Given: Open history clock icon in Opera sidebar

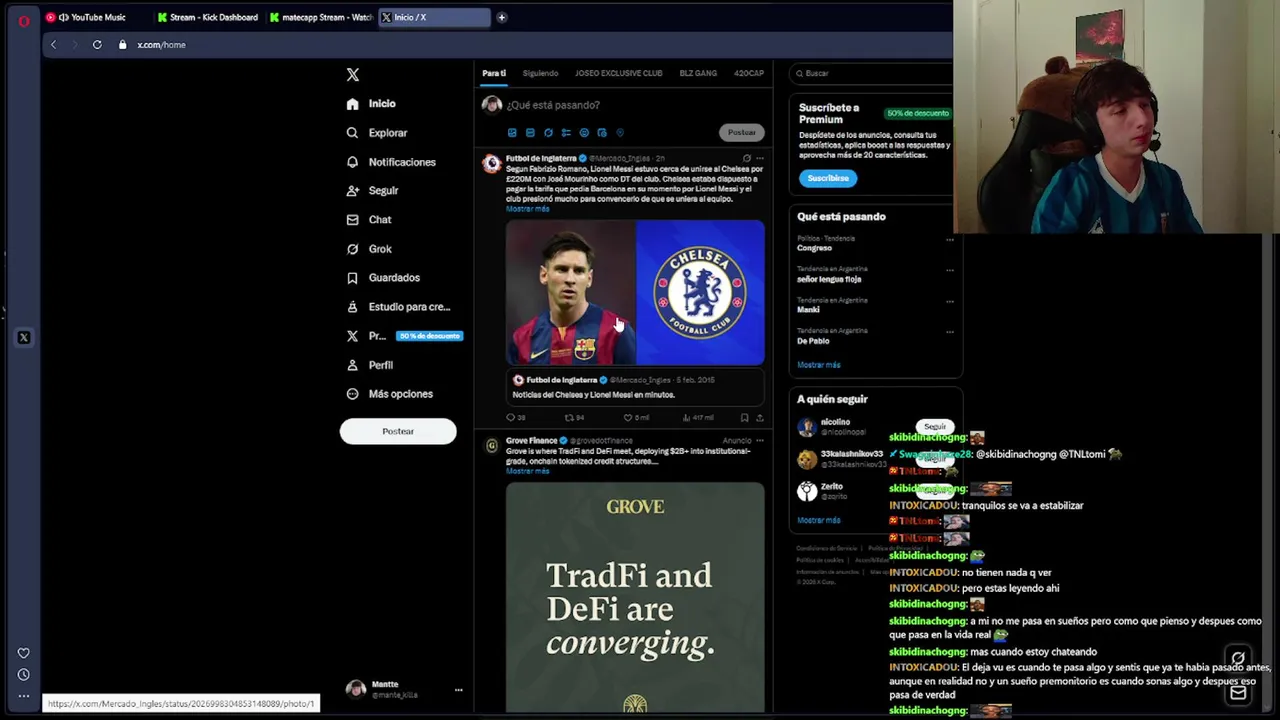Looking at the screenshot, I should pyautogui.click(x=24, y=675).
